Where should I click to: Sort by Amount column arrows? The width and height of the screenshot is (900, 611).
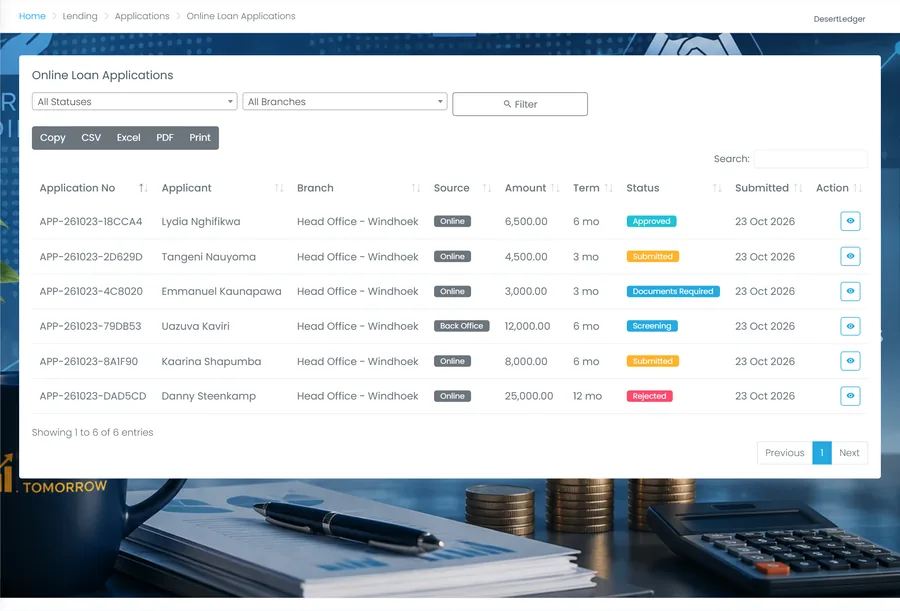pos(555,188)
